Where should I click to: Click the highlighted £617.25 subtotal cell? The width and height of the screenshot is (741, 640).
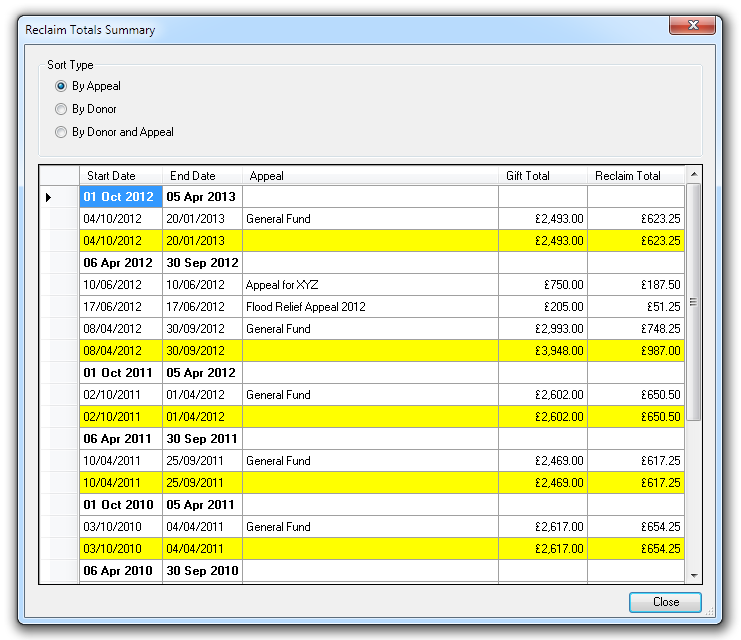pos(636,483)
